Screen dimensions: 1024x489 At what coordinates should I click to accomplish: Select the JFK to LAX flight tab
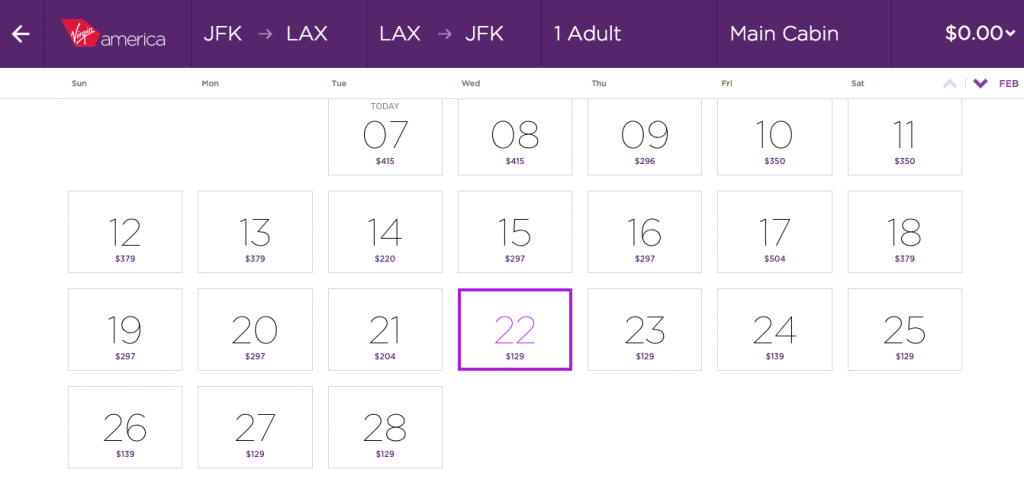pos(279,34)
